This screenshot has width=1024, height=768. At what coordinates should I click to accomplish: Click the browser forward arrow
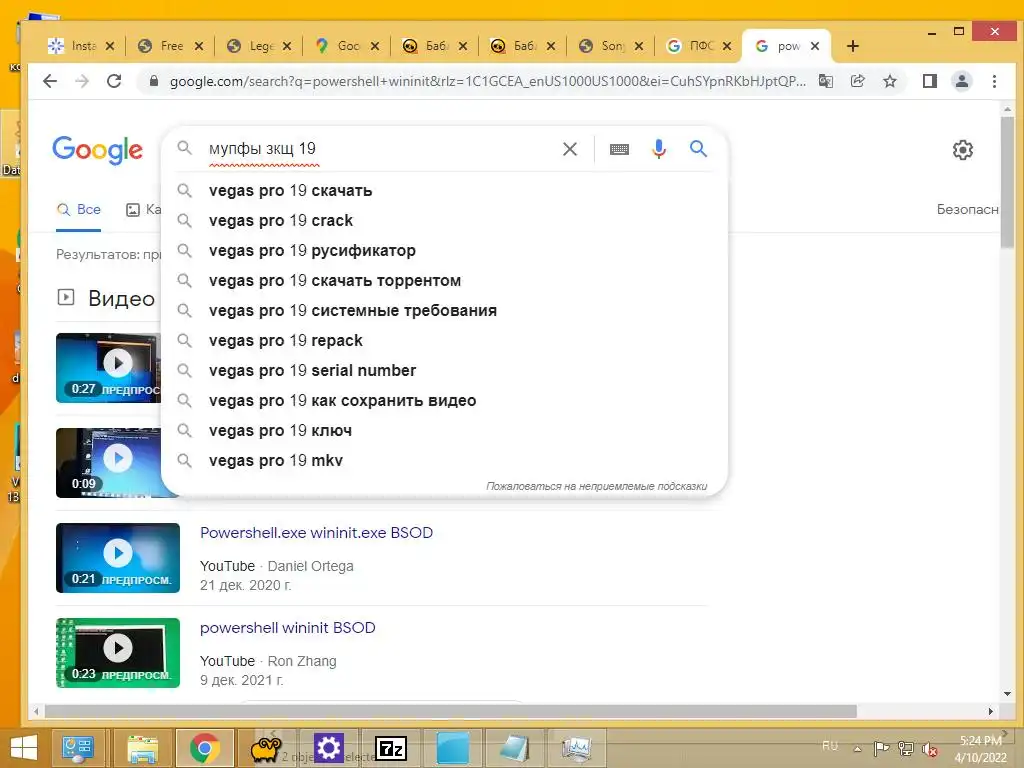click(82, 81)
